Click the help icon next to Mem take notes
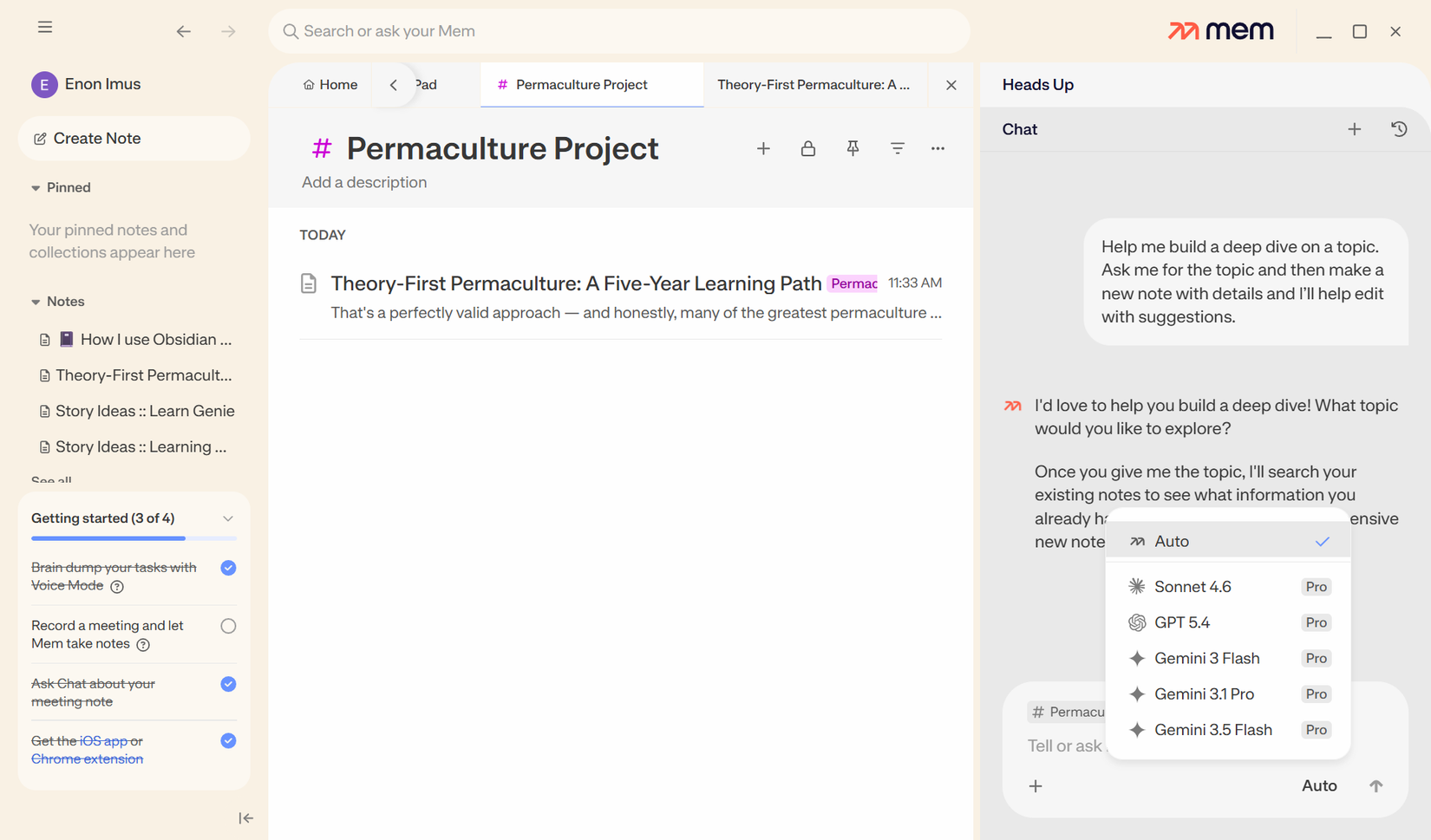 (x=143, y=645)
